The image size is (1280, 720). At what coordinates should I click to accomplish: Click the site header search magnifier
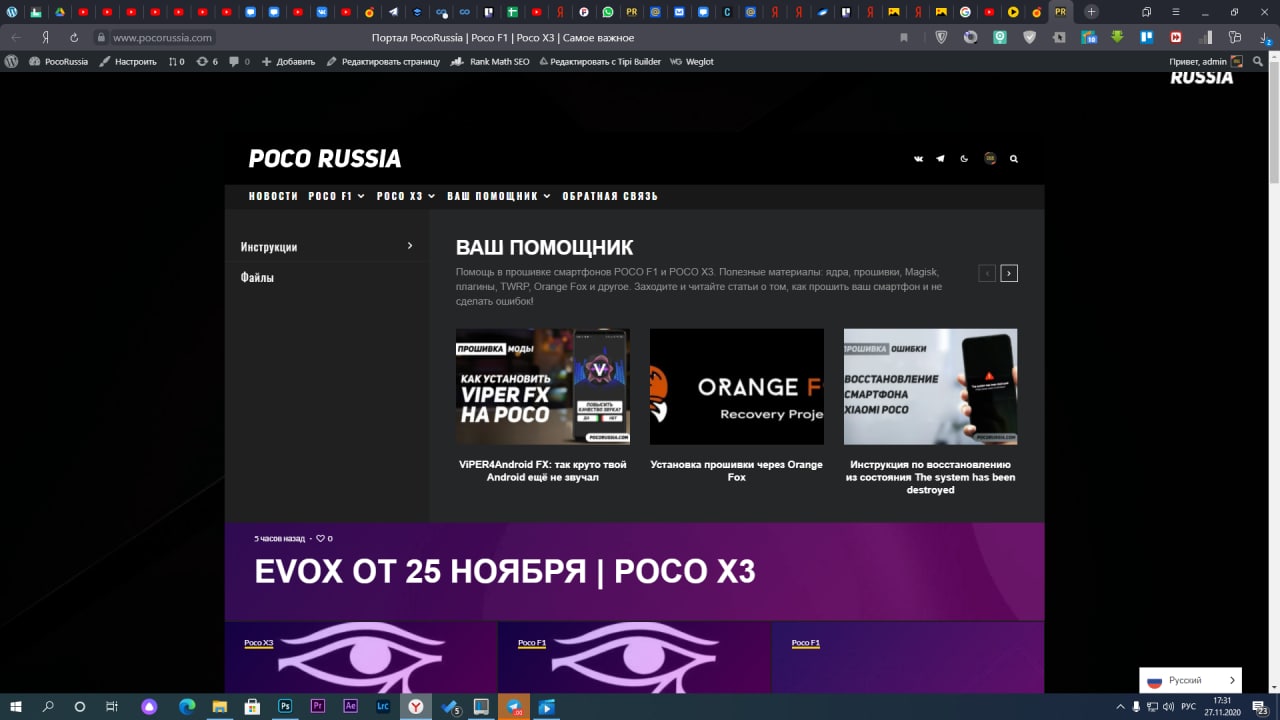pos(1014,158)
